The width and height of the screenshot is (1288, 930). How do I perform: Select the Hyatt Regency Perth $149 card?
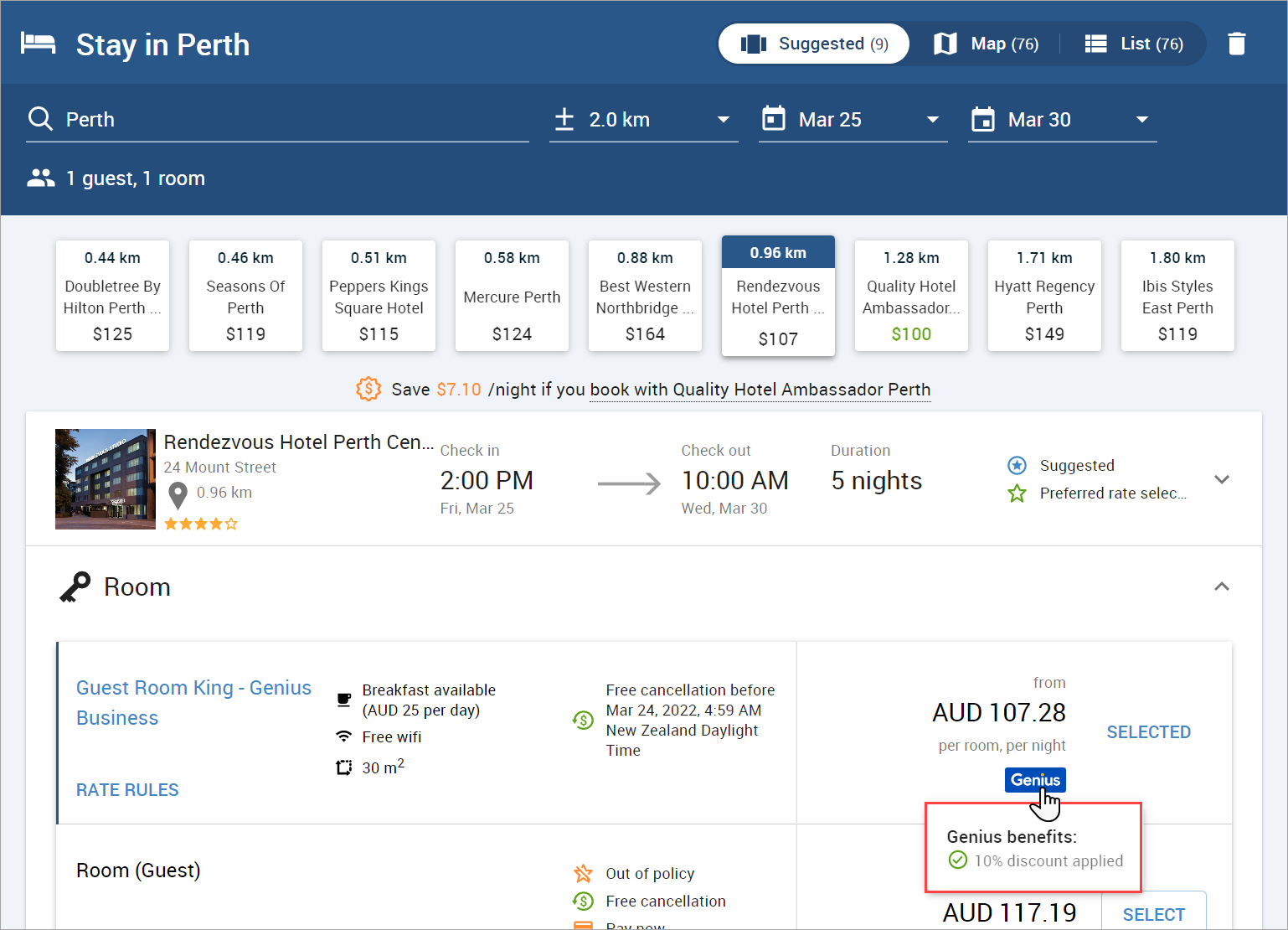(x=1044, y=296)
